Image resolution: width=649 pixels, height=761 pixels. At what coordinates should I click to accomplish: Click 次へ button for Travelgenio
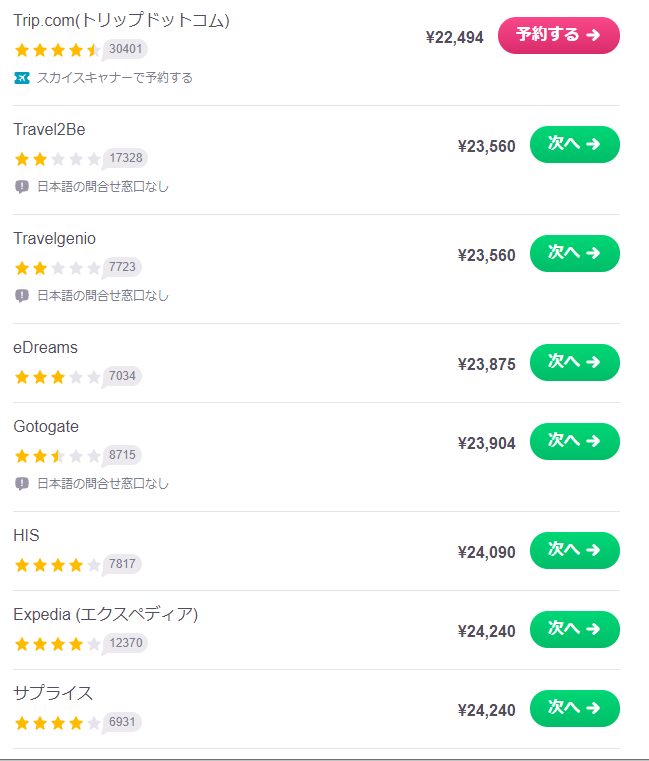(x=574, y=253)
